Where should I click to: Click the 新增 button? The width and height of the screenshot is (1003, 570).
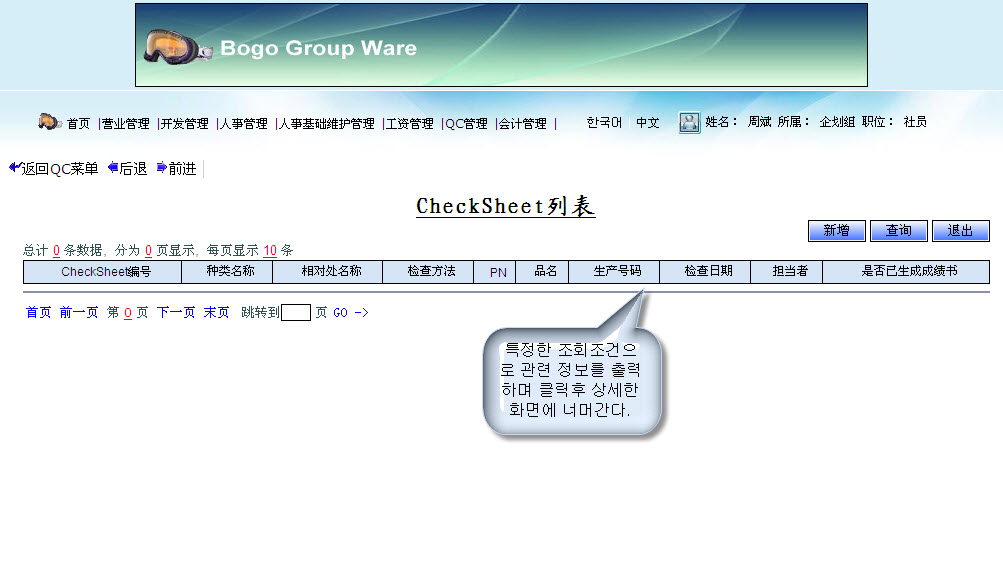coord(837,231)
